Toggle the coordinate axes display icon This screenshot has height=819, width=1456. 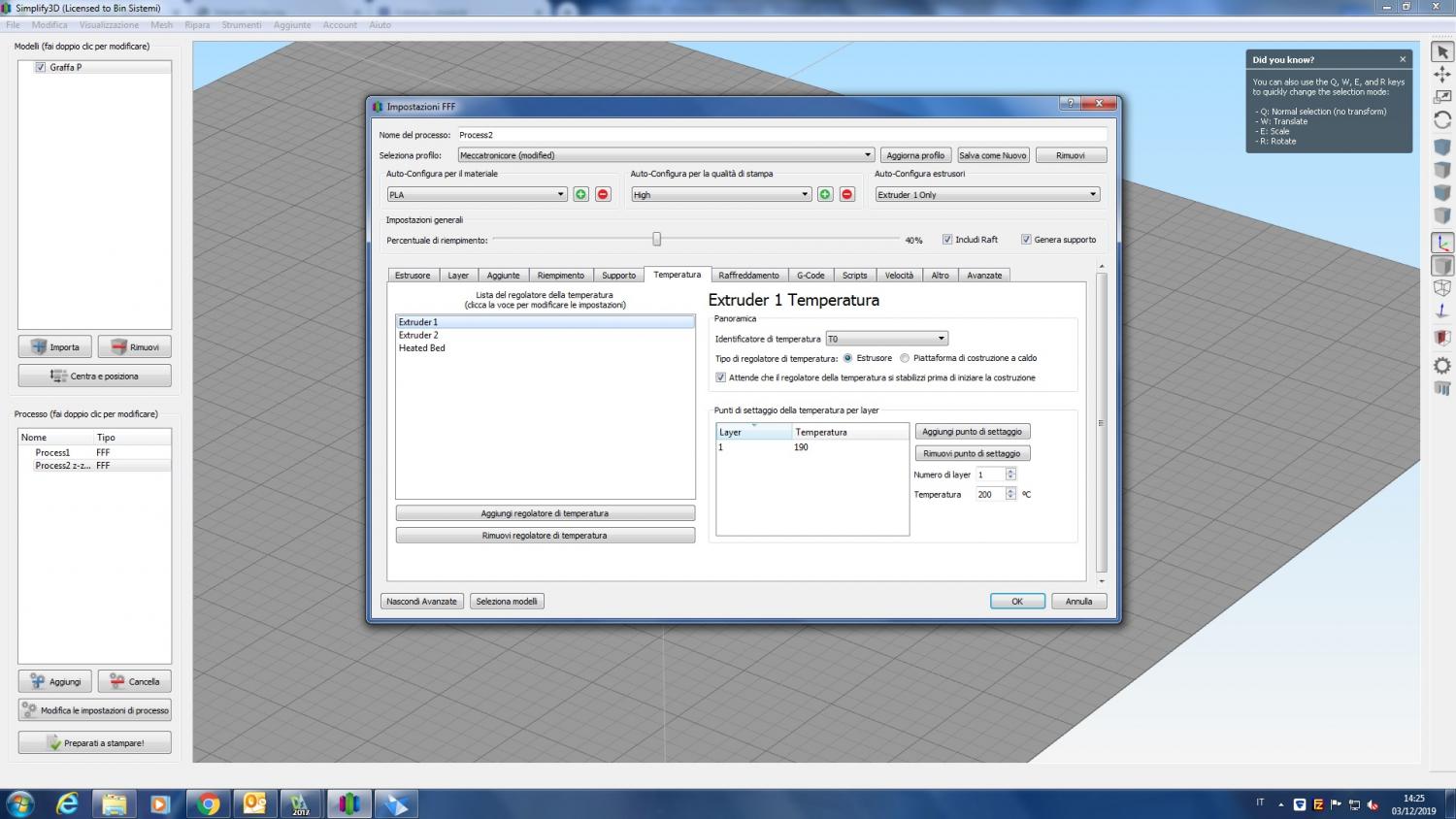[1442, 244]
